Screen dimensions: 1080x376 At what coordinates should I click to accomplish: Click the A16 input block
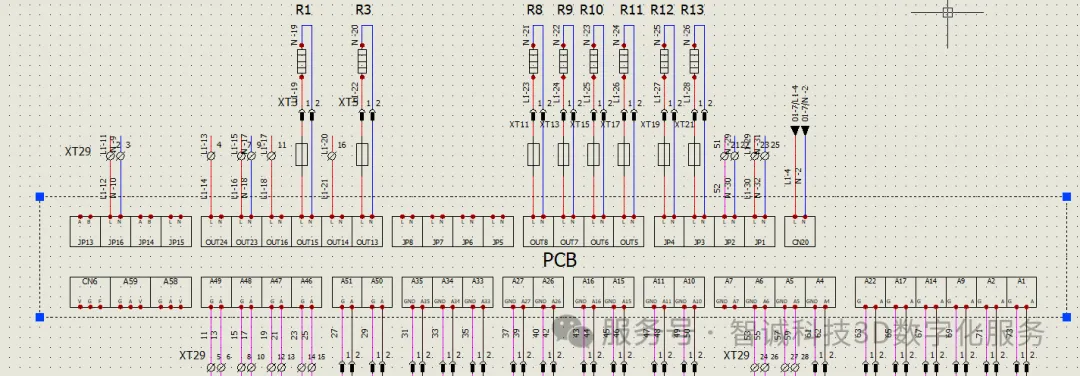tap(588, 292)
